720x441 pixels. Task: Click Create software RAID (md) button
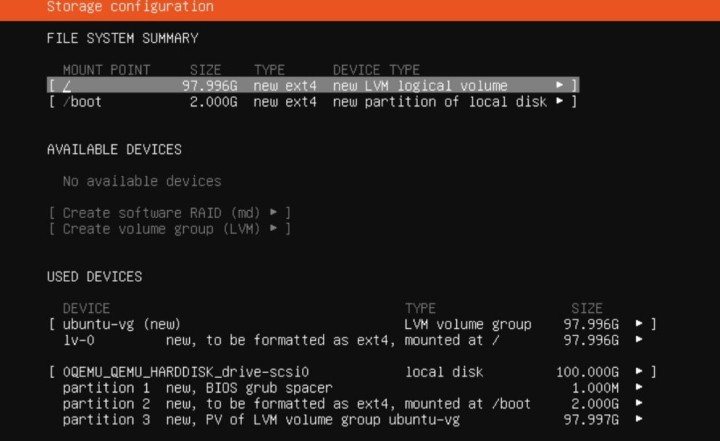170,213
